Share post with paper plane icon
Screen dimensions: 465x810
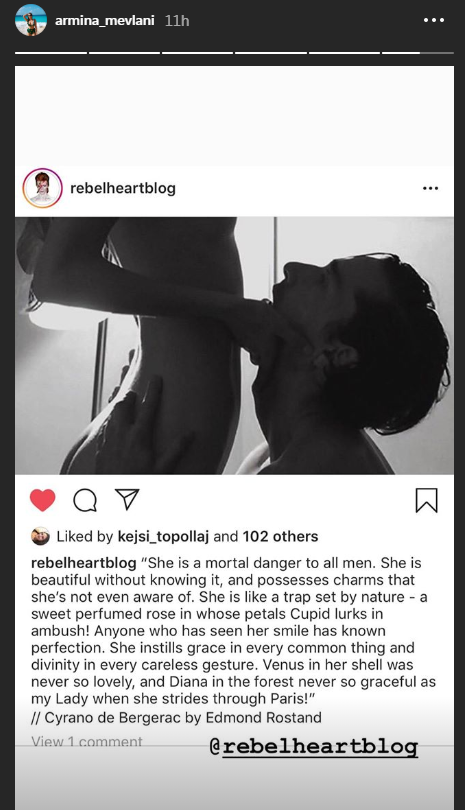127,500
